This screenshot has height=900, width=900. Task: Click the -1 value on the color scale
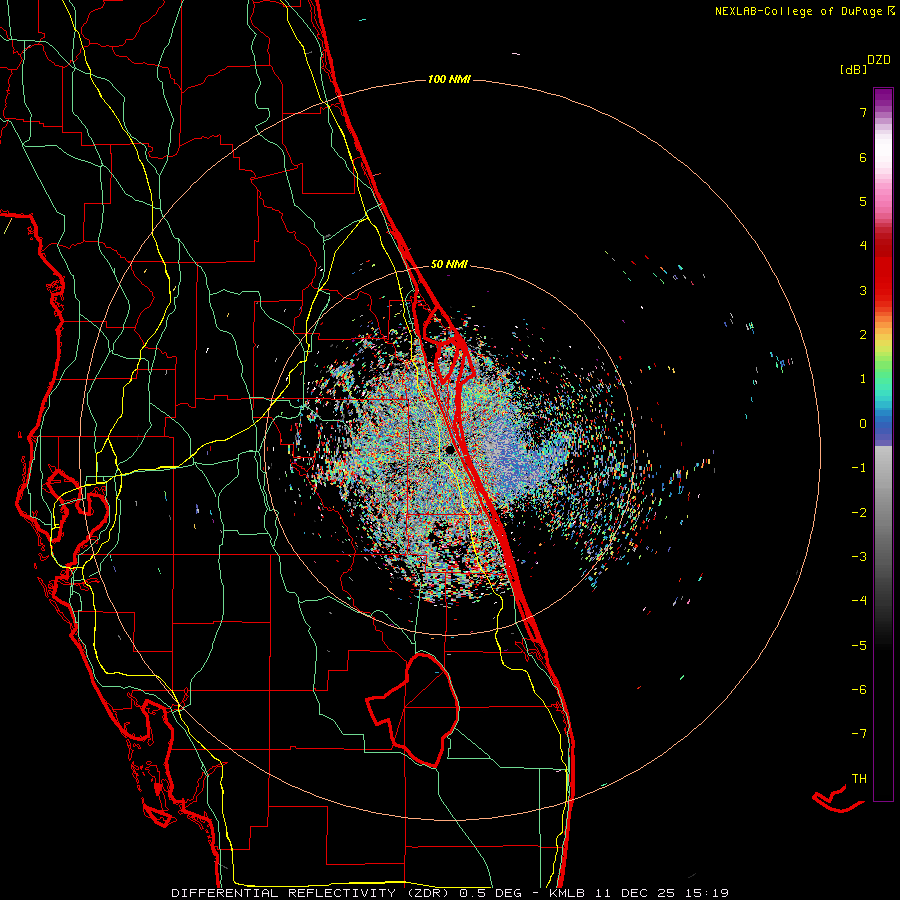859,468
